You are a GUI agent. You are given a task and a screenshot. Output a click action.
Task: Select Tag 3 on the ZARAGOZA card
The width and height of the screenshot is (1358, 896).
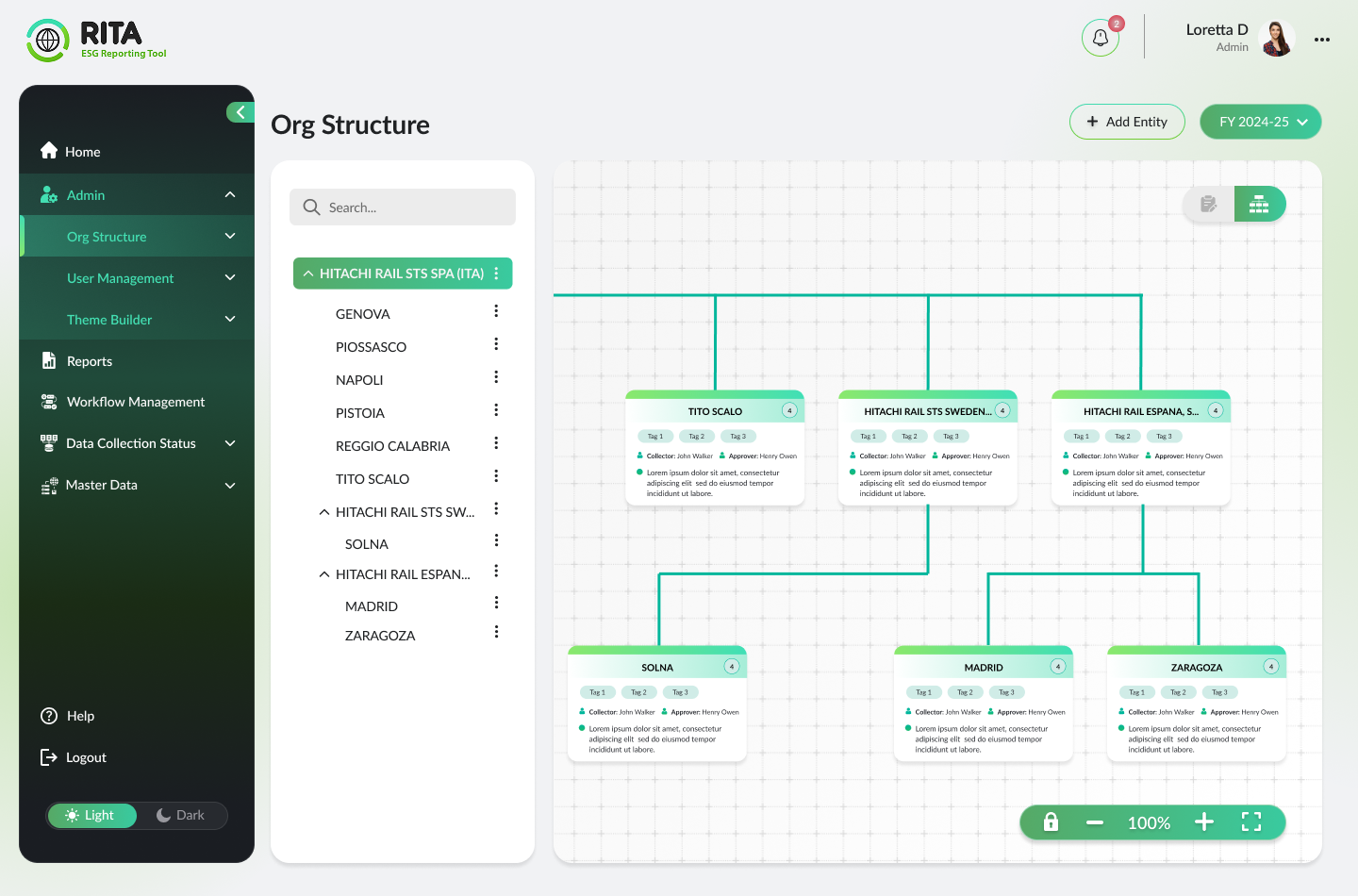[1219, 692]
